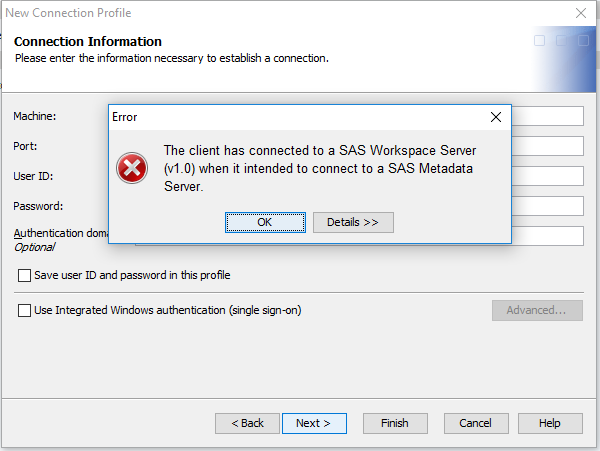The height and width of the screenshot is (451, 600).
Task: Click the Authentication domain input field
Action: coord(548,236)
